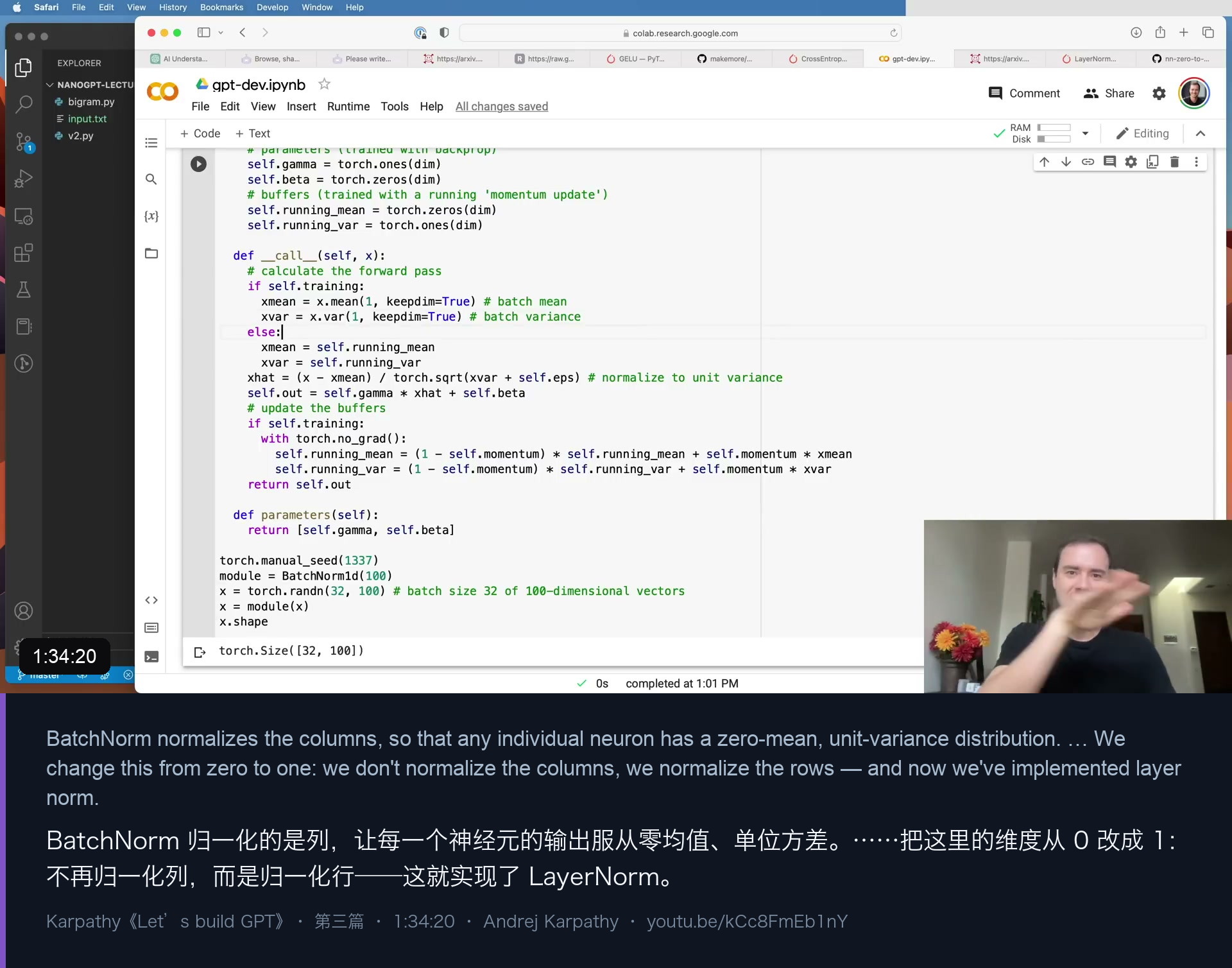Open new Safari tab plus button
The image size is (1232, 968).
click(1184, 33)
